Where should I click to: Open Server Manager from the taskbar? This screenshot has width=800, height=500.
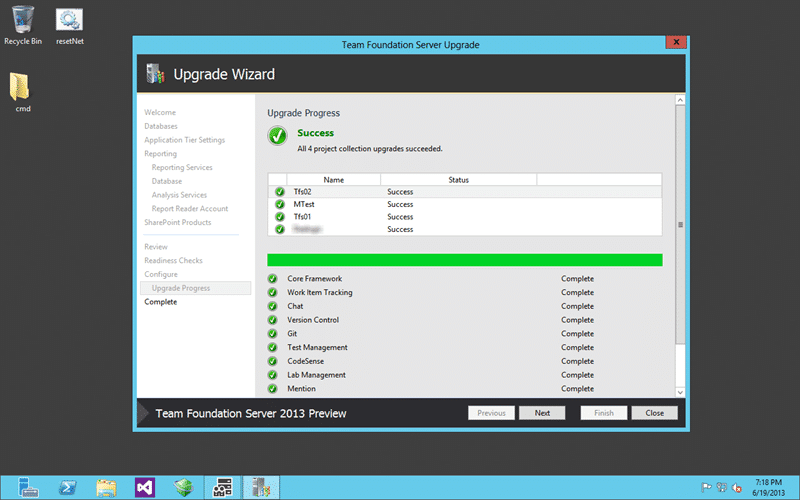(28, 487)
